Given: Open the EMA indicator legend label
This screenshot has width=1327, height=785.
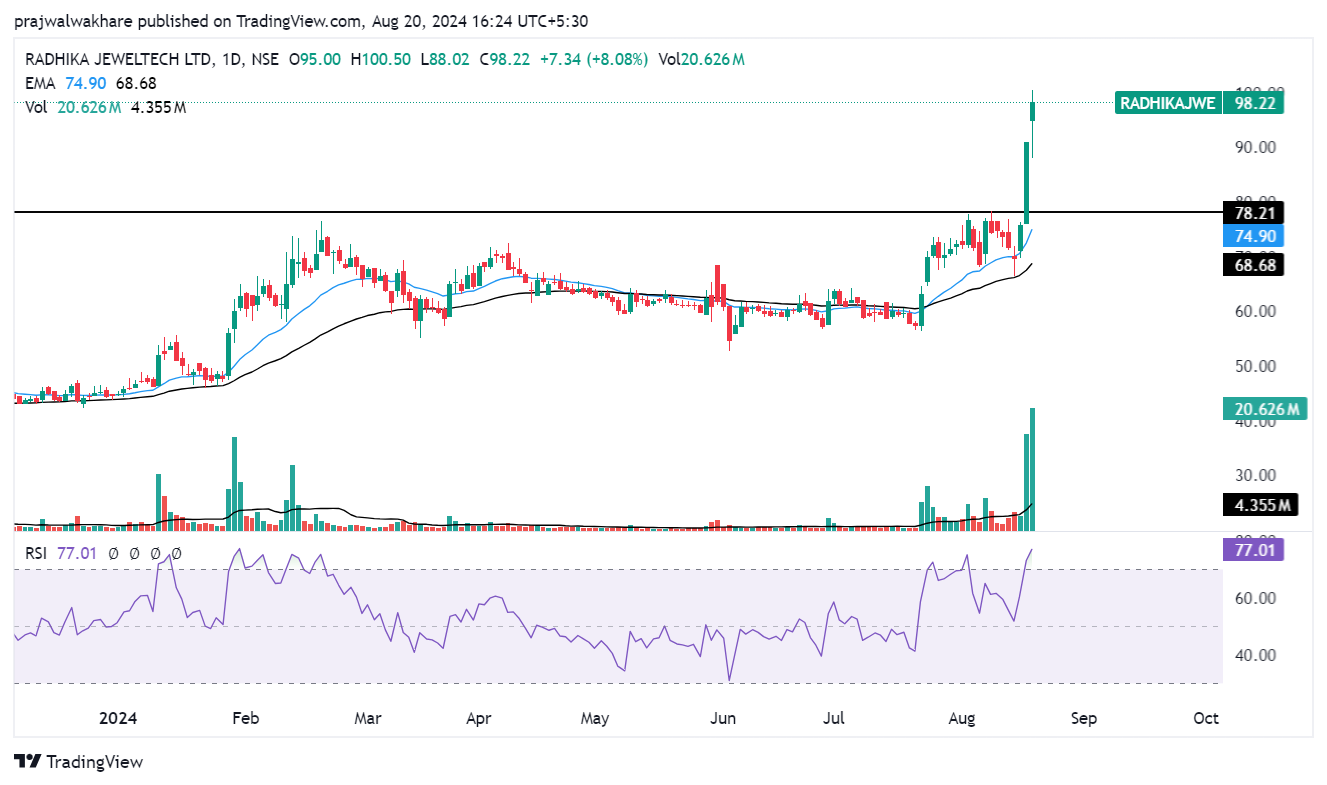Looking at the screenshot, I should click(41, 83).
